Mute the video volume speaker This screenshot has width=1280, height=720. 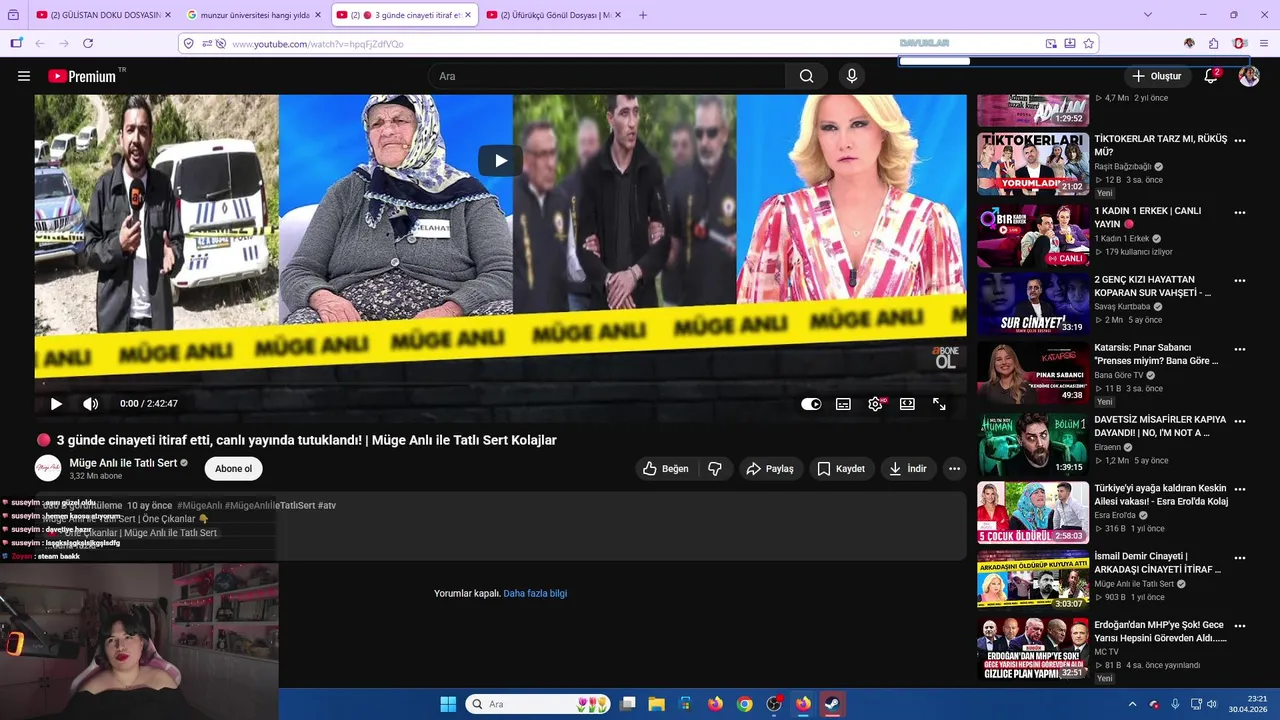point(90,404)
